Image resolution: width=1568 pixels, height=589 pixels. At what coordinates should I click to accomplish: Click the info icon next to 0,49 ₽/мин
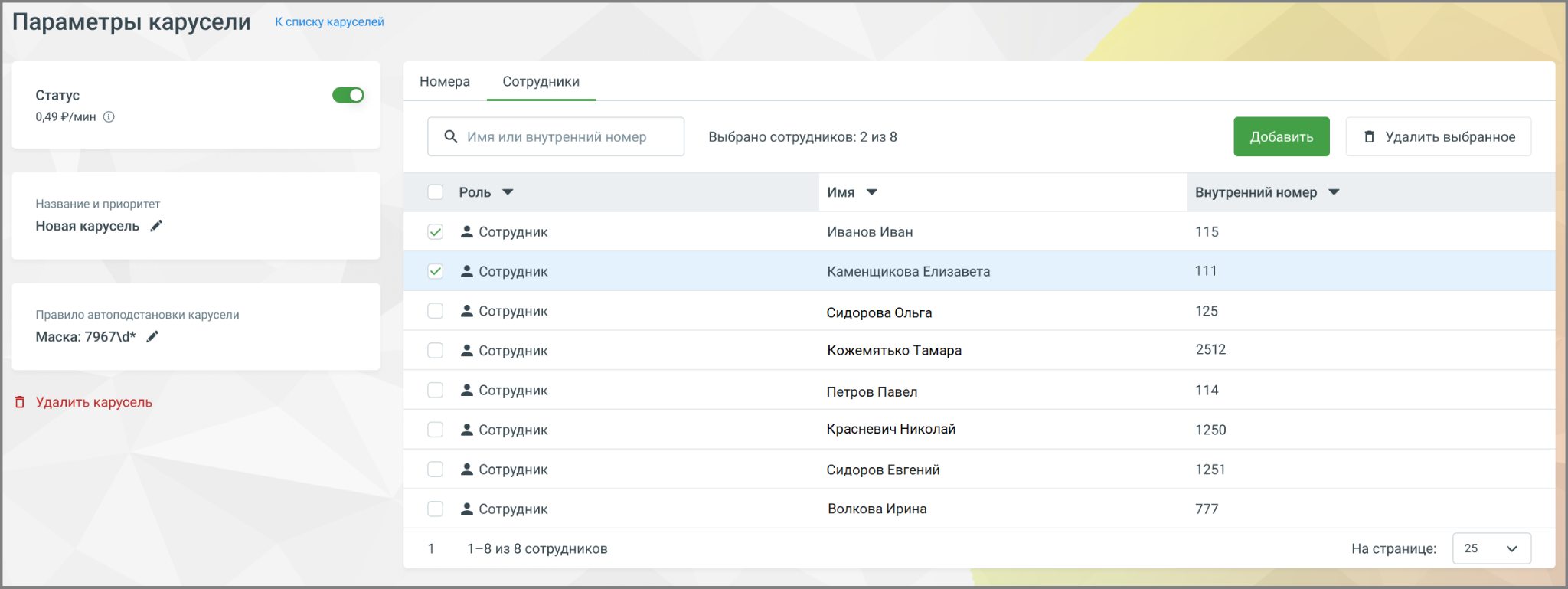(109, 117)
